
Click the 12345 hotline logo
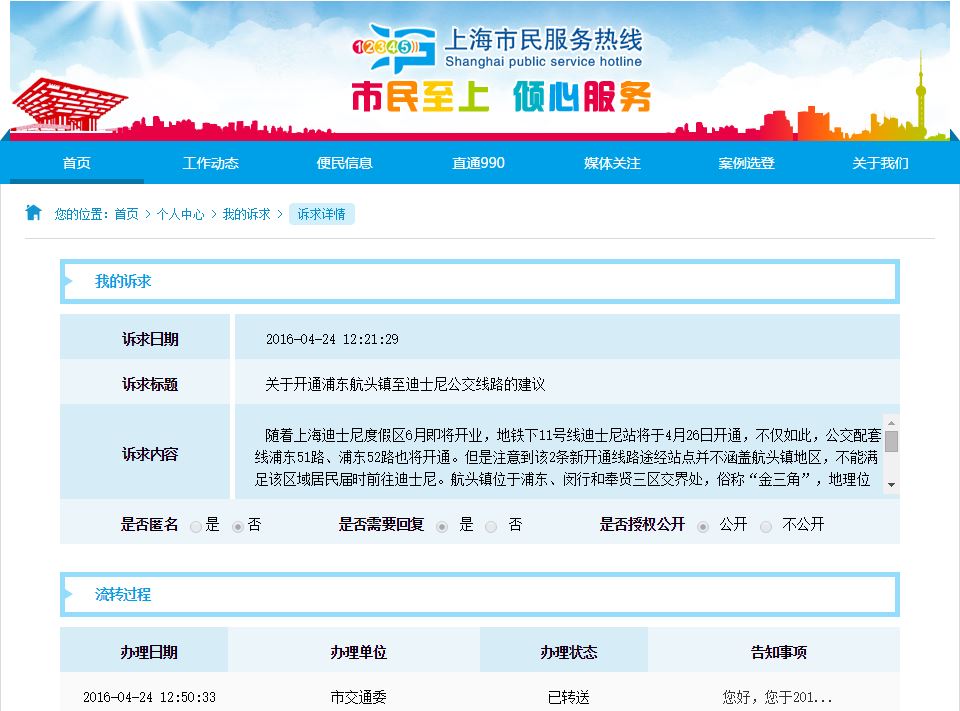pyautogui.click(x=394, y=48)
